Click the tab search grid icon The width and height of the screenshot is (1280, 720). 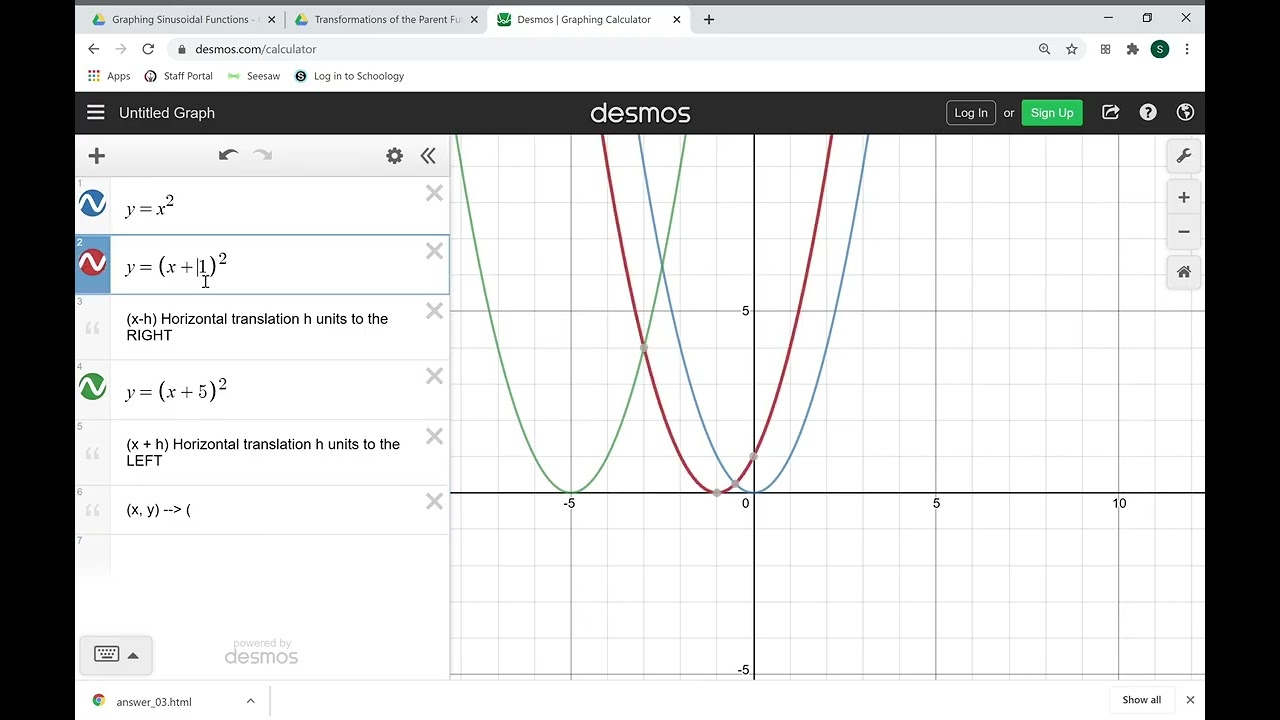click(x=1105, y=49)
